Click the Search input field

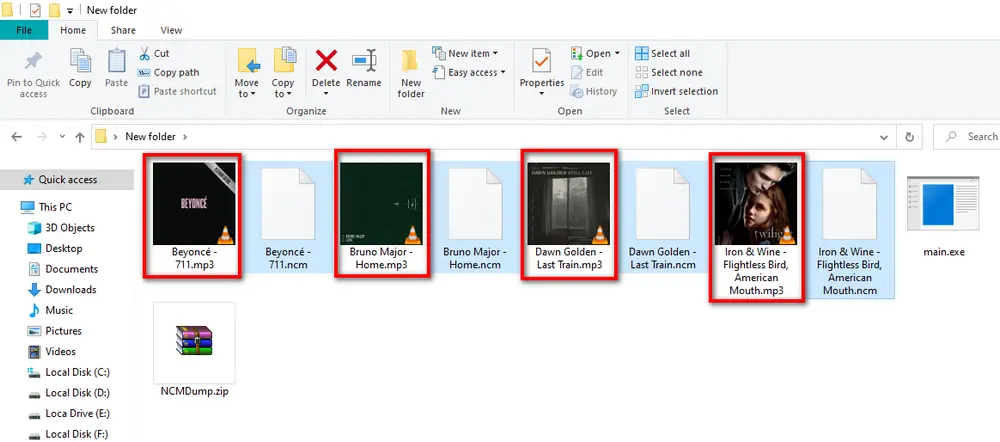point(967,136)
